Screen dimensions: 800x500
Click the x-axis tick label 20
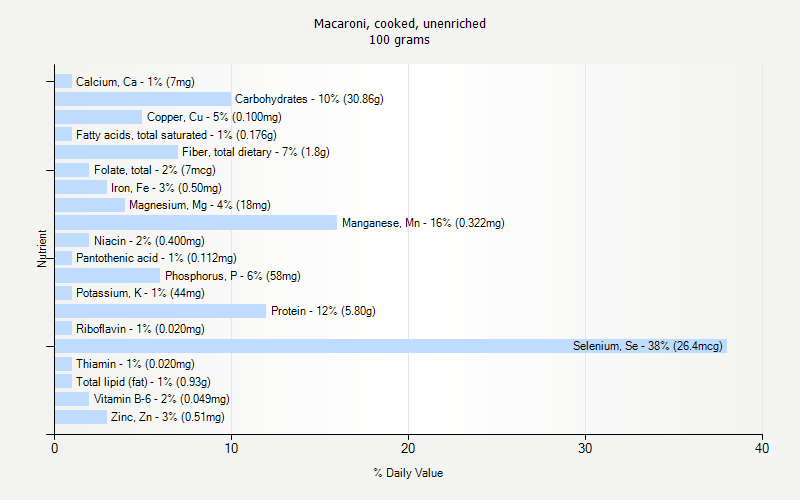pos(408,448)
